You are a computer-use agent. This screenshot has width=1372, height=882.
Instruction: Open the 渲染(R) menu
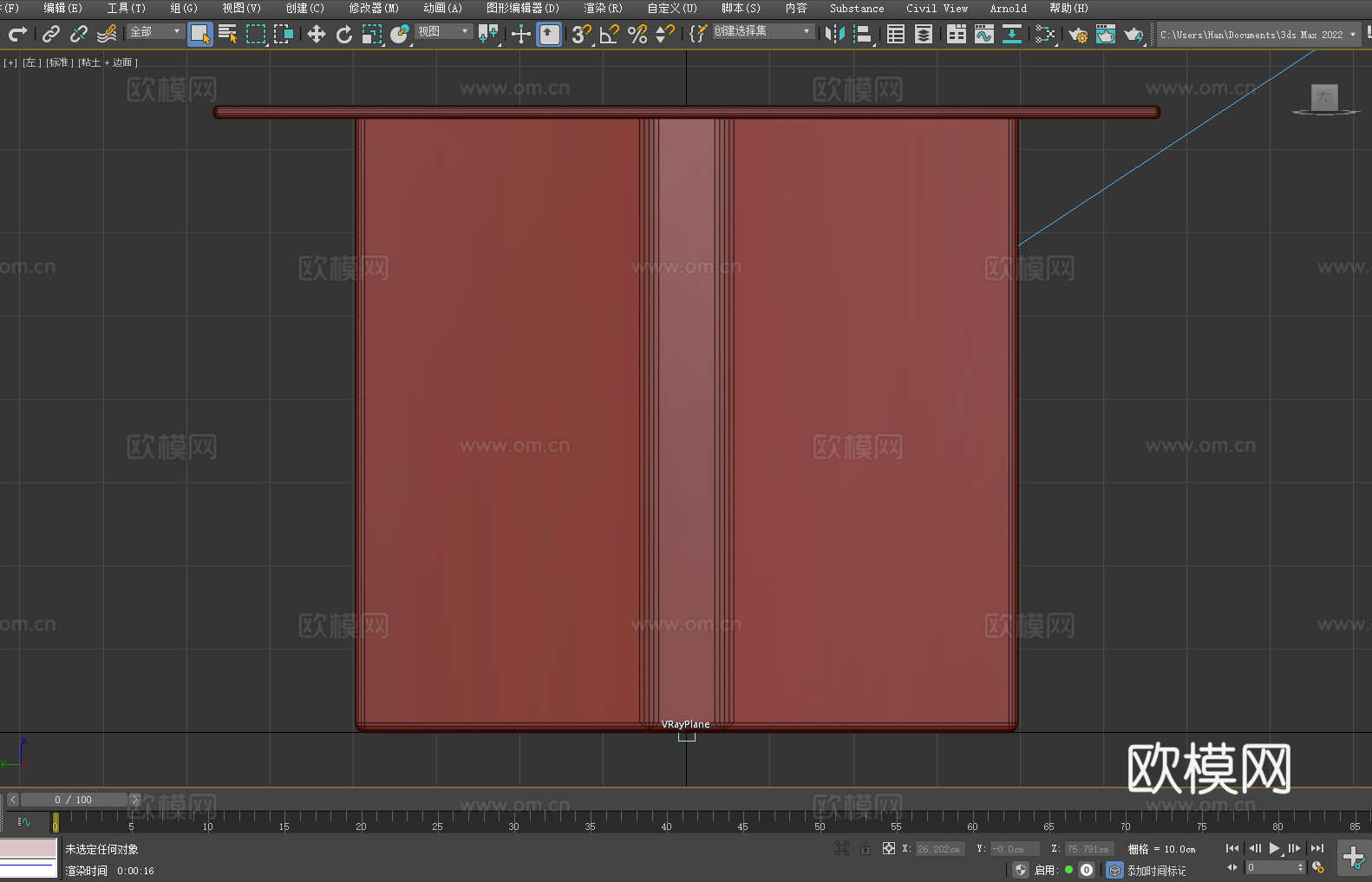[x=603, y=8]
